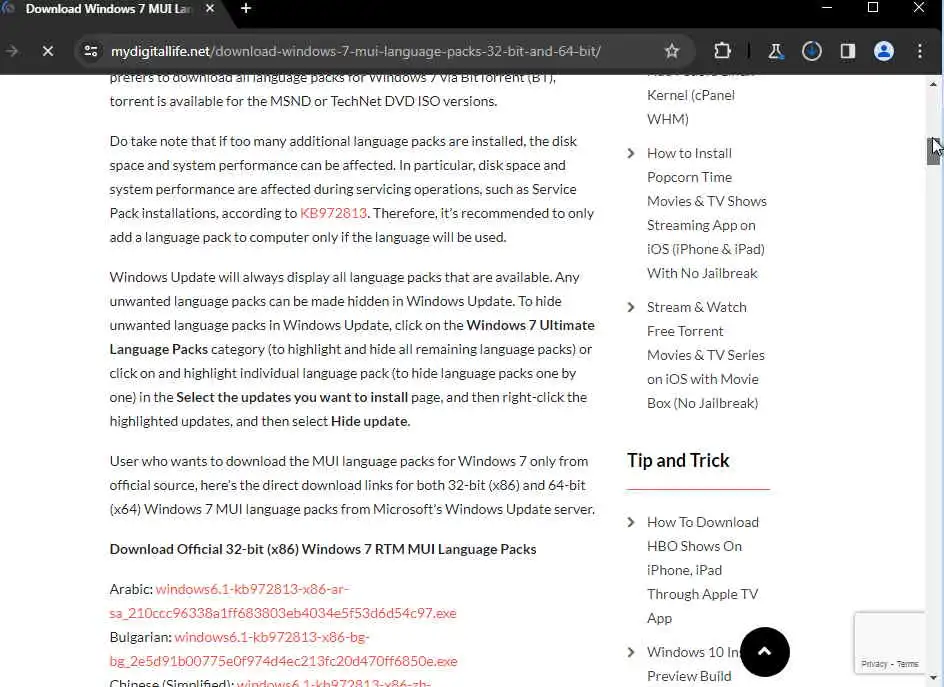Bookmark this page with the star icon

(672, 51)
